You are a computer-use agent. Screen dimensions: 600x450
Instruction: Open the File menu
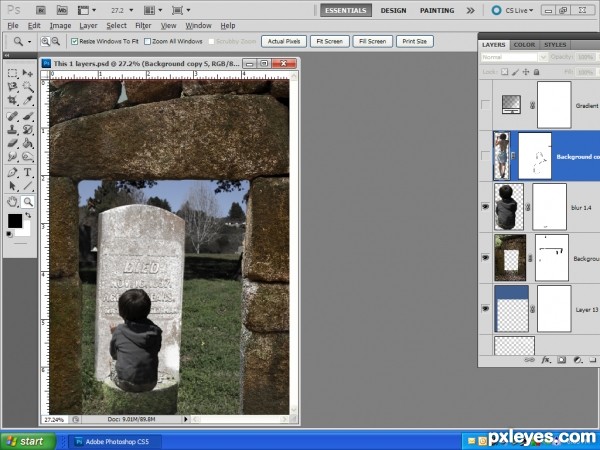[13, 26]
